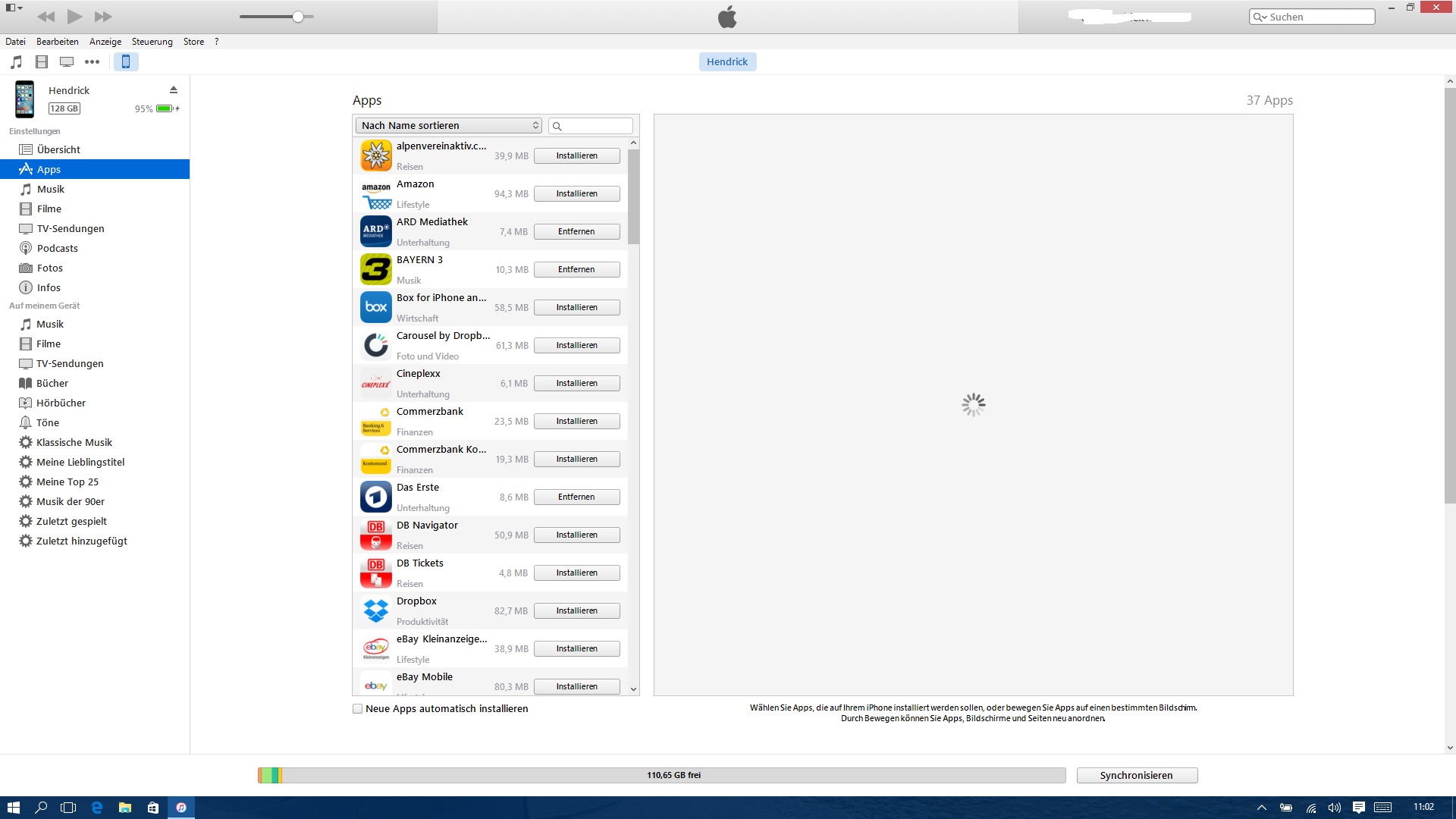Open the Steuerung menu
1456x819 pixels.
(x=152, y=42)
